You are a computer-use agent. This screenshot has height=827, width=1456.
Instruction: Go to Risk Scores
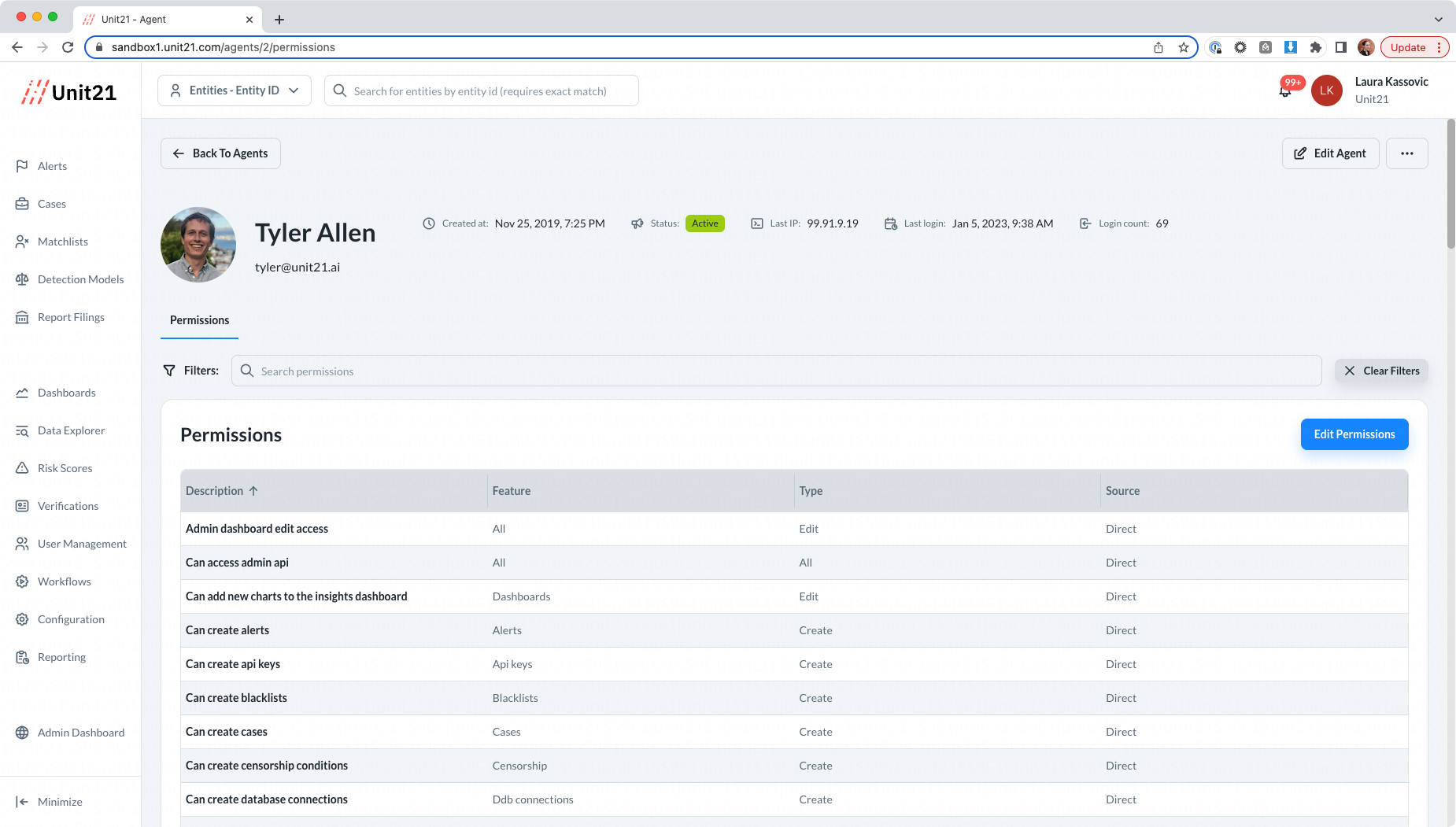pos(54,468)
